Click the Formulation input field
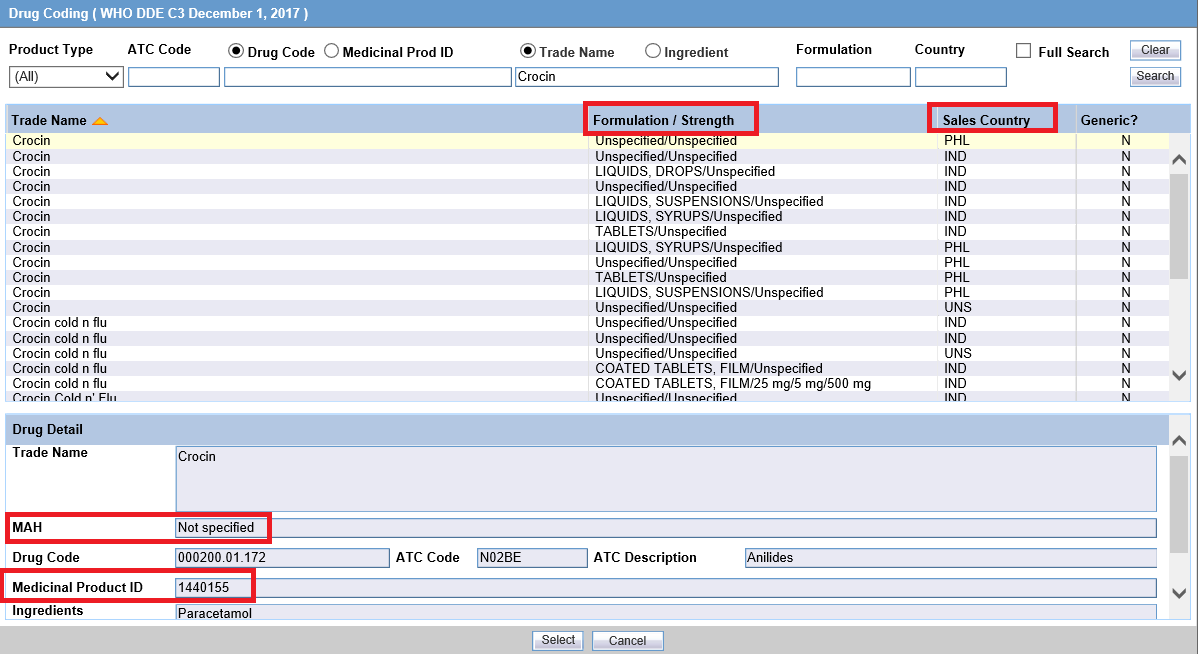The width and height of the screenshot is (1198, 654). pyautogui.click(x=853, y=76)
